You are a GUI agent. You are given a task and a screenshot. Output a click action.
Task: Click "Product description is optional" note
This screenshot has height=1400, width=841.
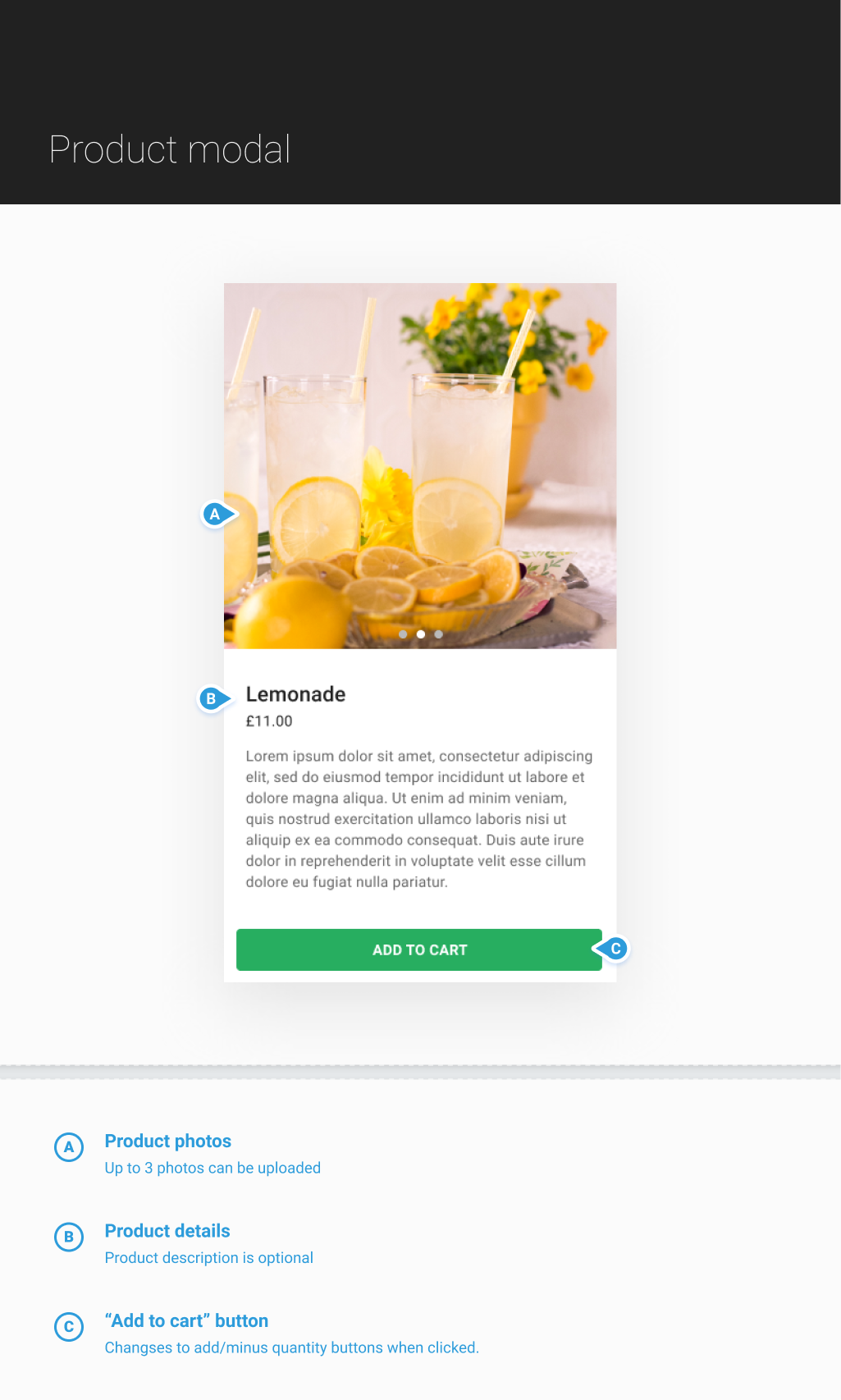209,1258
